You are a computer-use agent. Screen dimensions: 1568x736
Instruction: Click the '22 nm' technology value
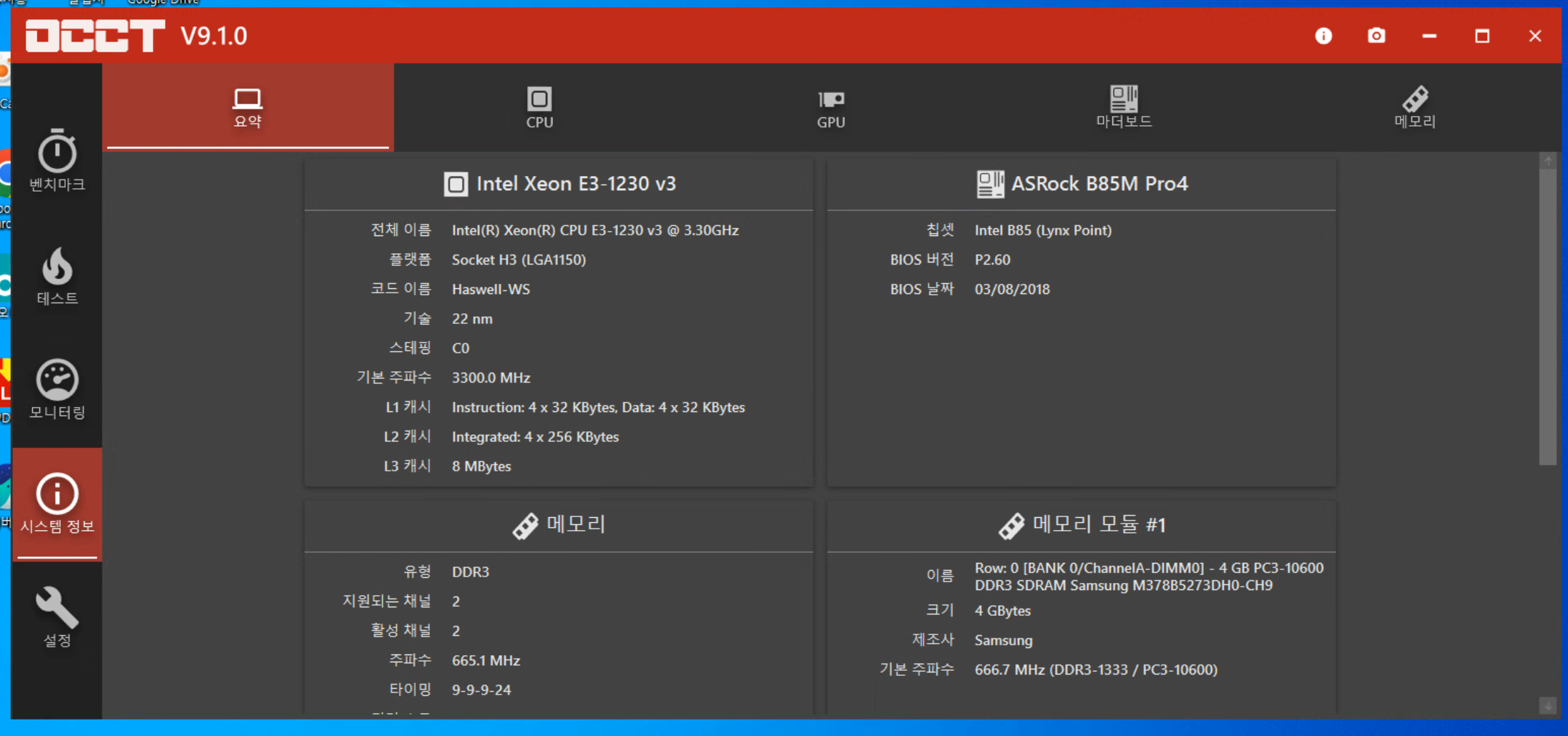[472, 319]
